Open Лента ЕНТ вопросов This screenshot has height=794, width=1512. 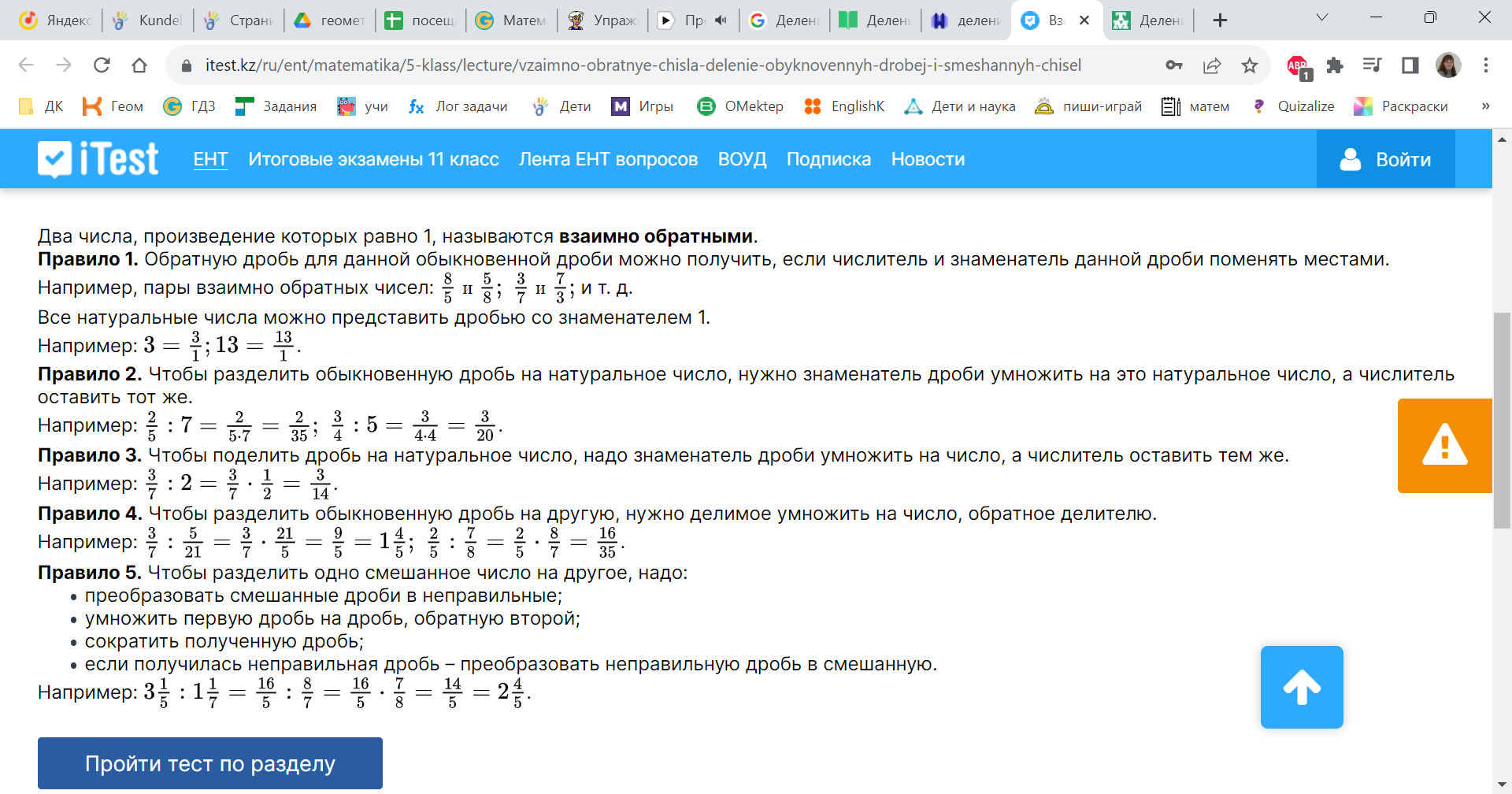[x=608, y=159]
